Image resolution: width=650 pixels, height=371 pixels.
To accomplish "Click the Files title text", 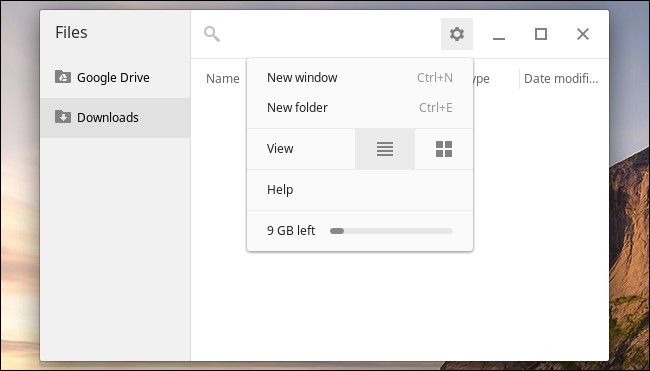I will coord(71,32).
